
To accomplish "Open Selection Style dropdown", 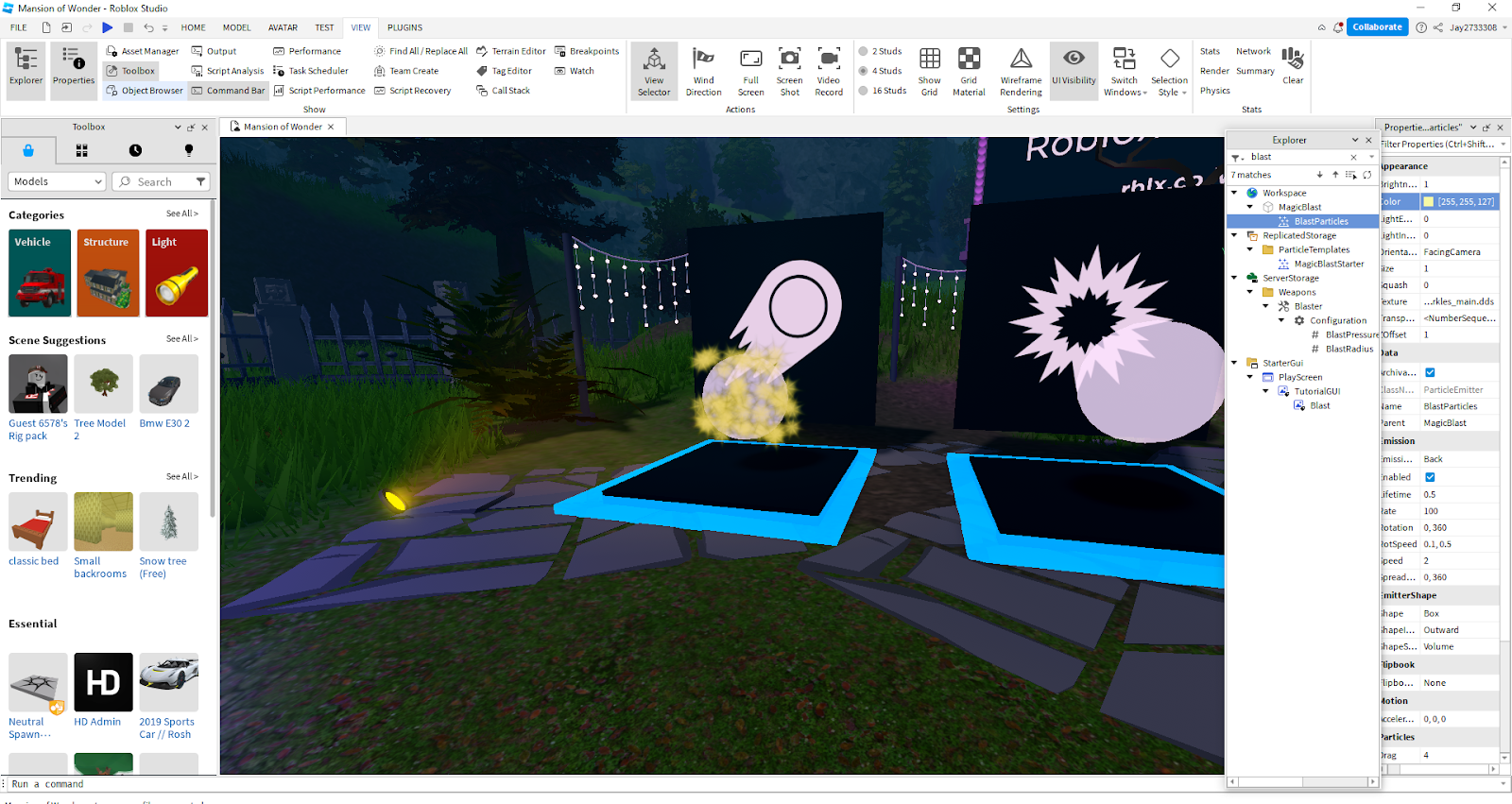I will pyautogui.click(x=1169, y=71).
